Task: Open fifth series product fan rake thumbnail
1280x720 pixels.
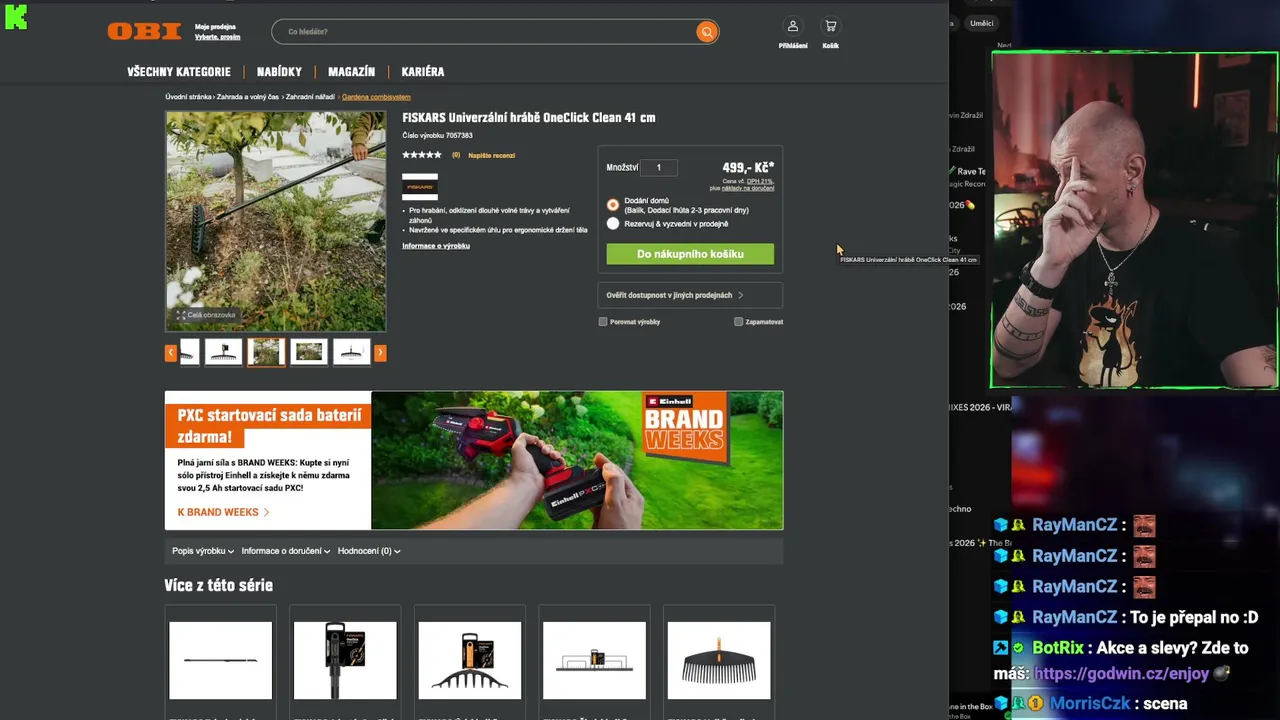Action: 719,660
